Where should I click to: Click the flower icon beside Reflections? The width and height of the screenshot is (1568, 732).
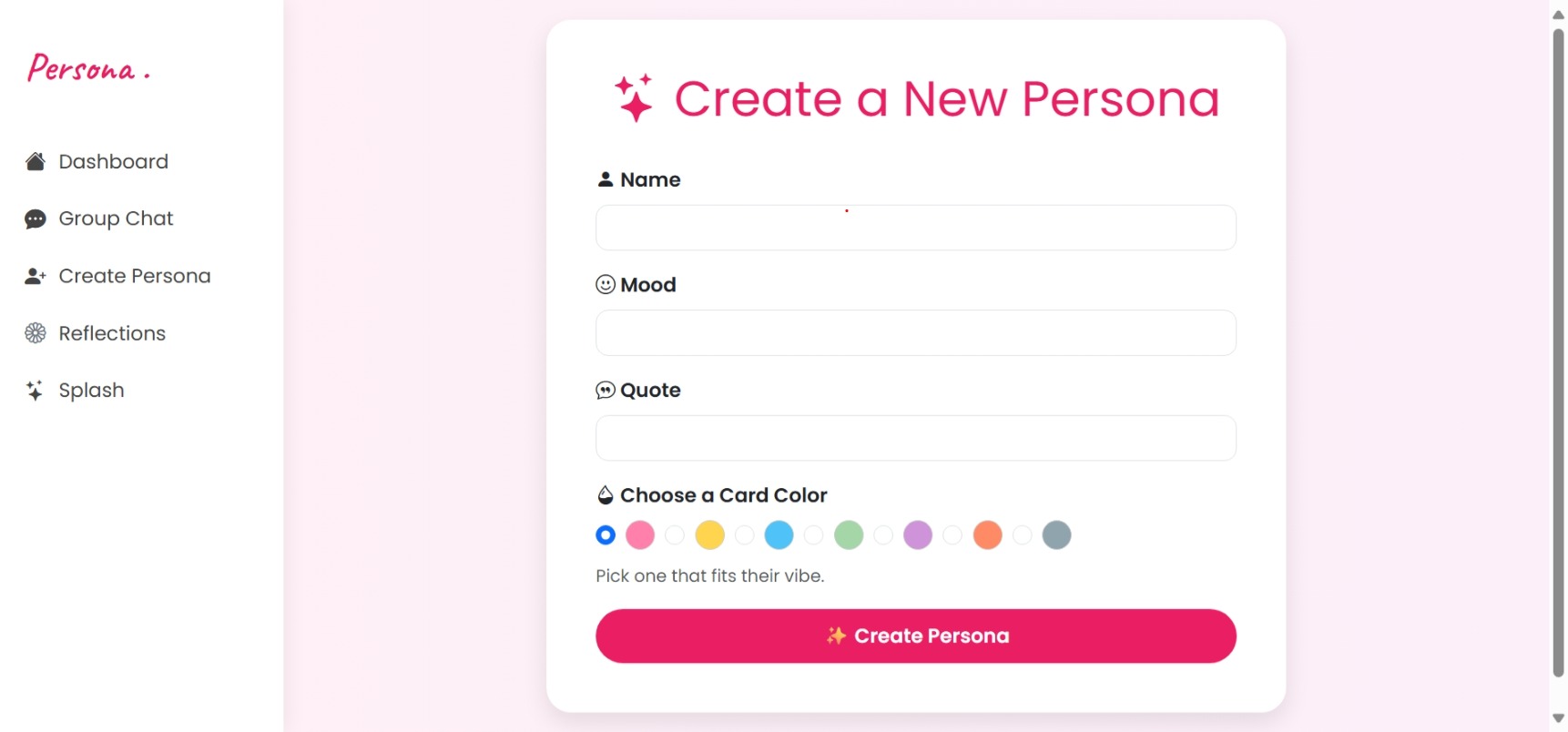36,333
